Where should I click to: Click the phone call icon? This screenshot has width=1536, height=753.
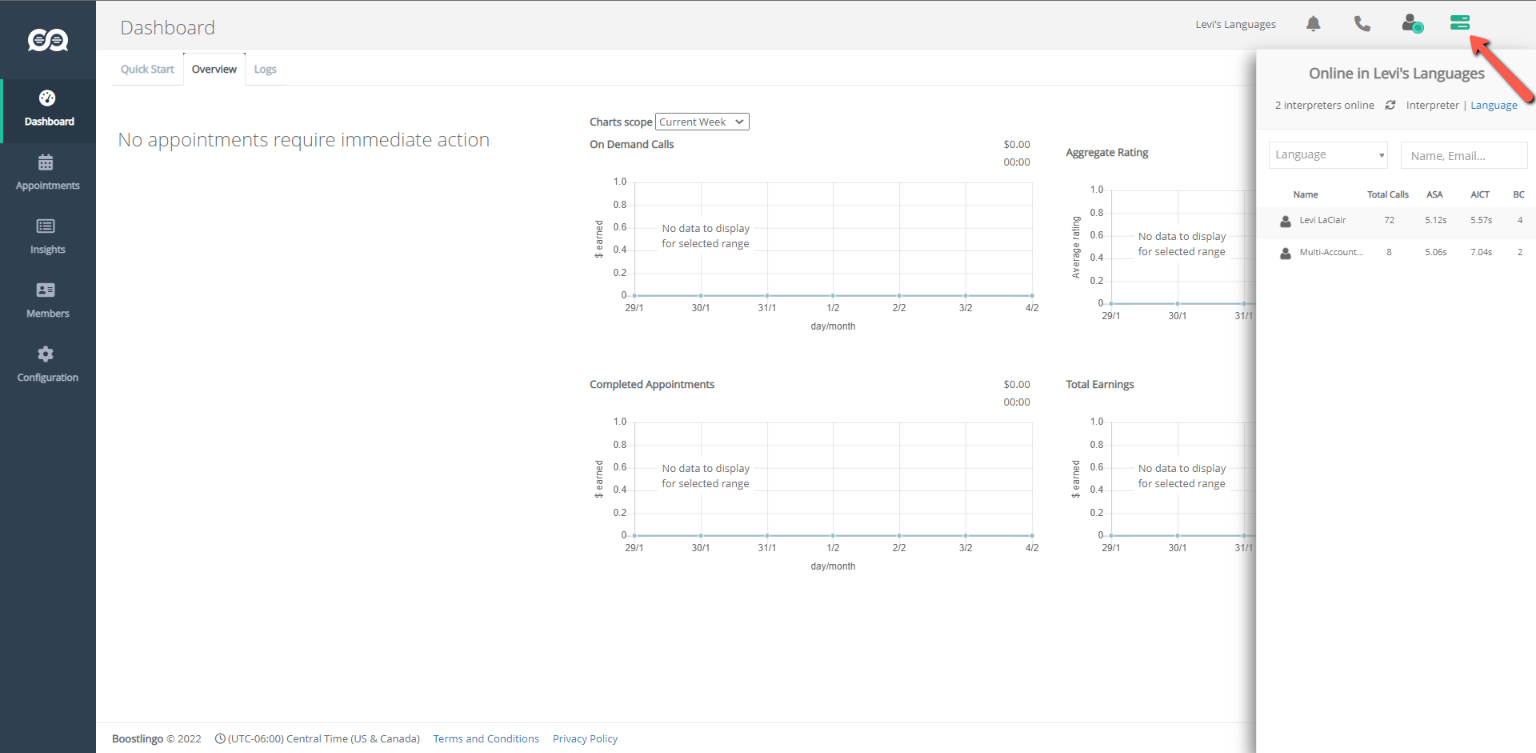point(1362,24)
